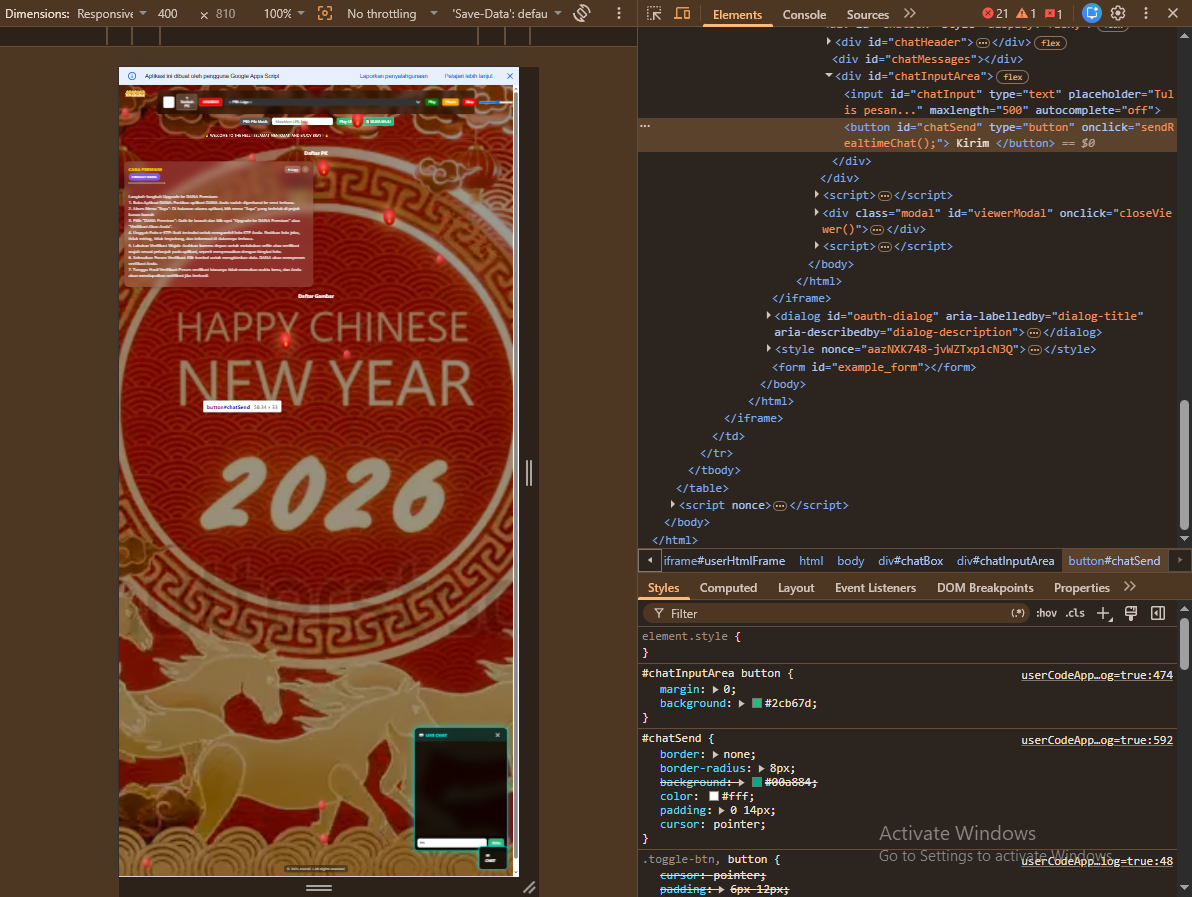Select the Elements tab
This screenshot has height=897, width=1192.
click(737, 14)
